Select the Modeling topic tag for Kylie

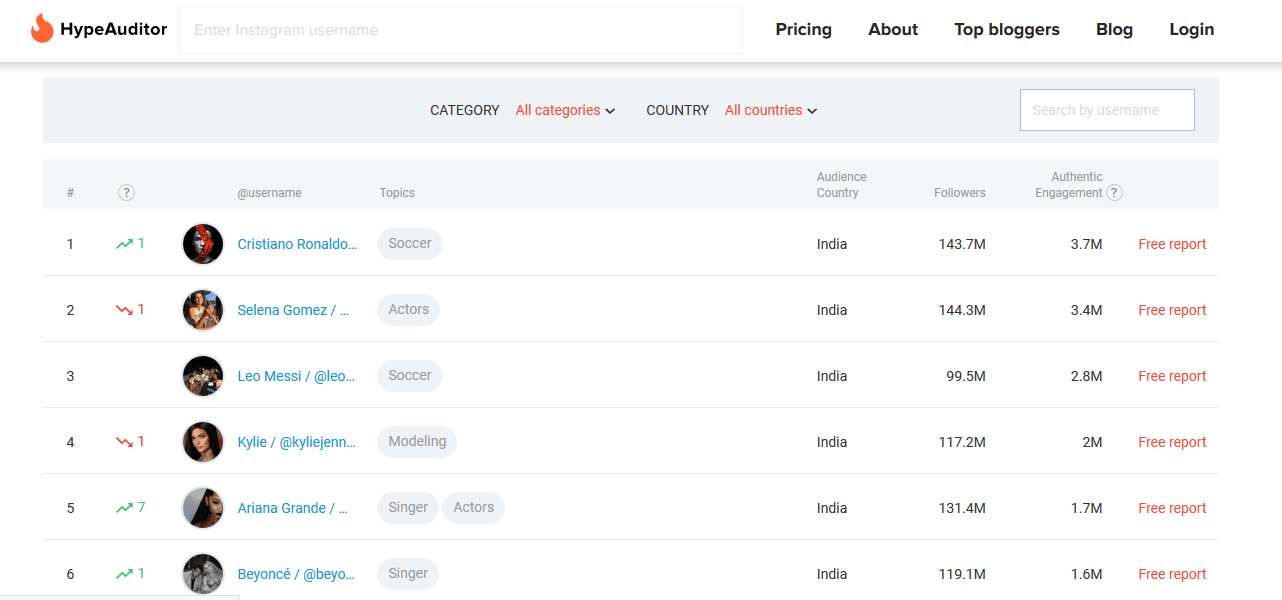click(417, 442)
